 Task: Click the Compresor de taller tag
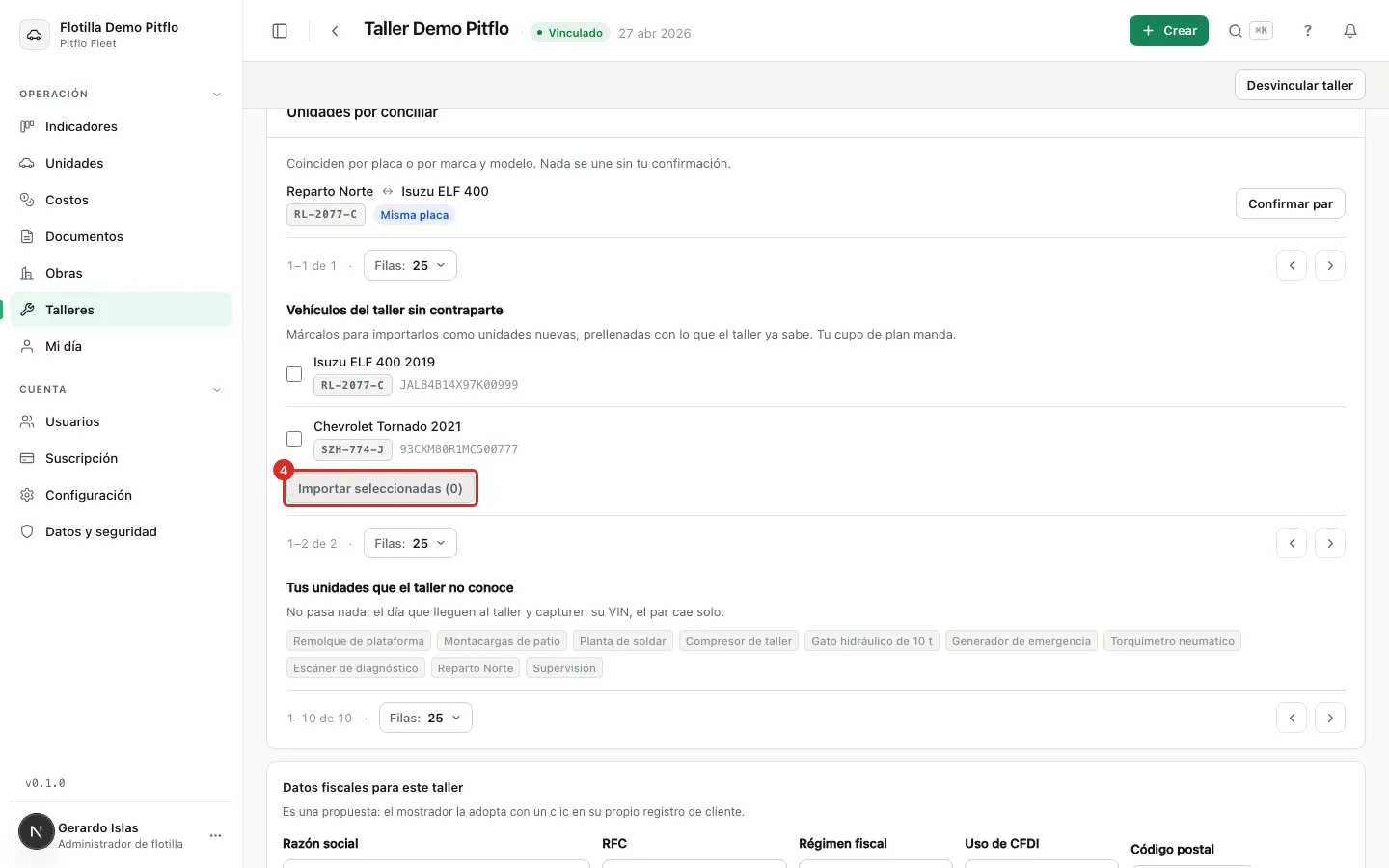click(739, 641)
